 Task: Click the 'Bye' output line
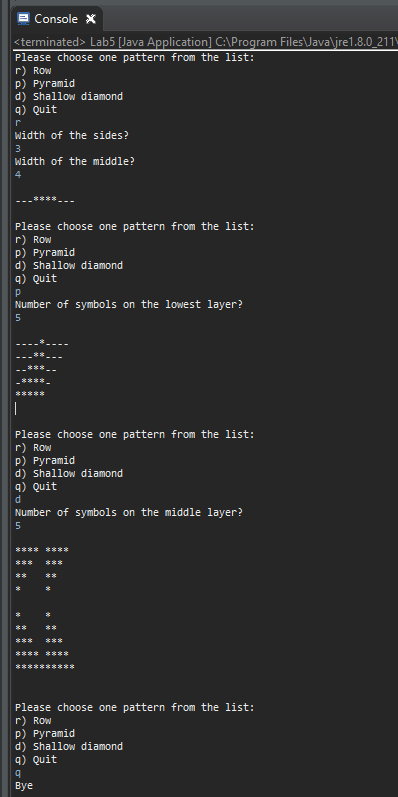point(24,786)
